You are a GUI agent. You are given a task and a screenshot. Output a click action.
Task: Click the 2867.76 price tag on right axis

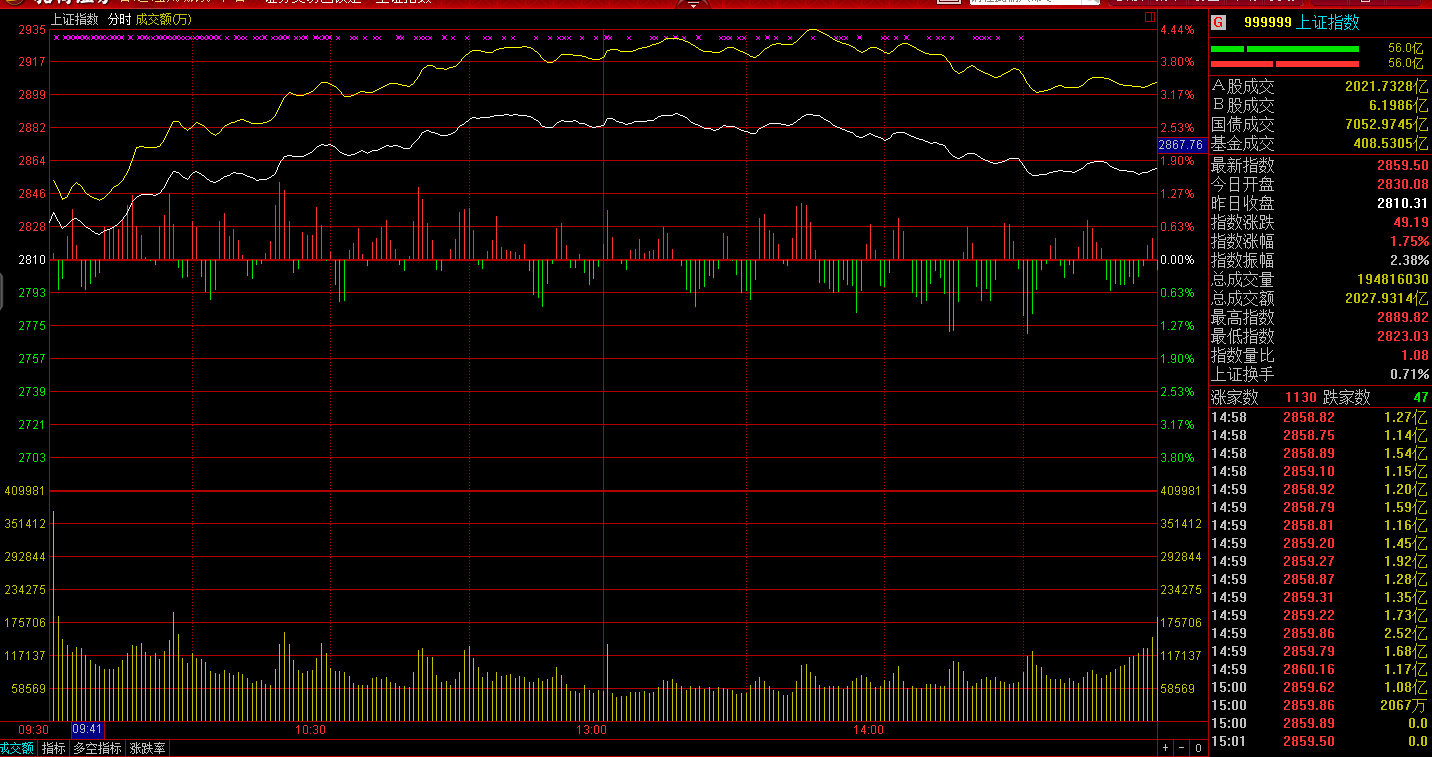click(1181, 145)
